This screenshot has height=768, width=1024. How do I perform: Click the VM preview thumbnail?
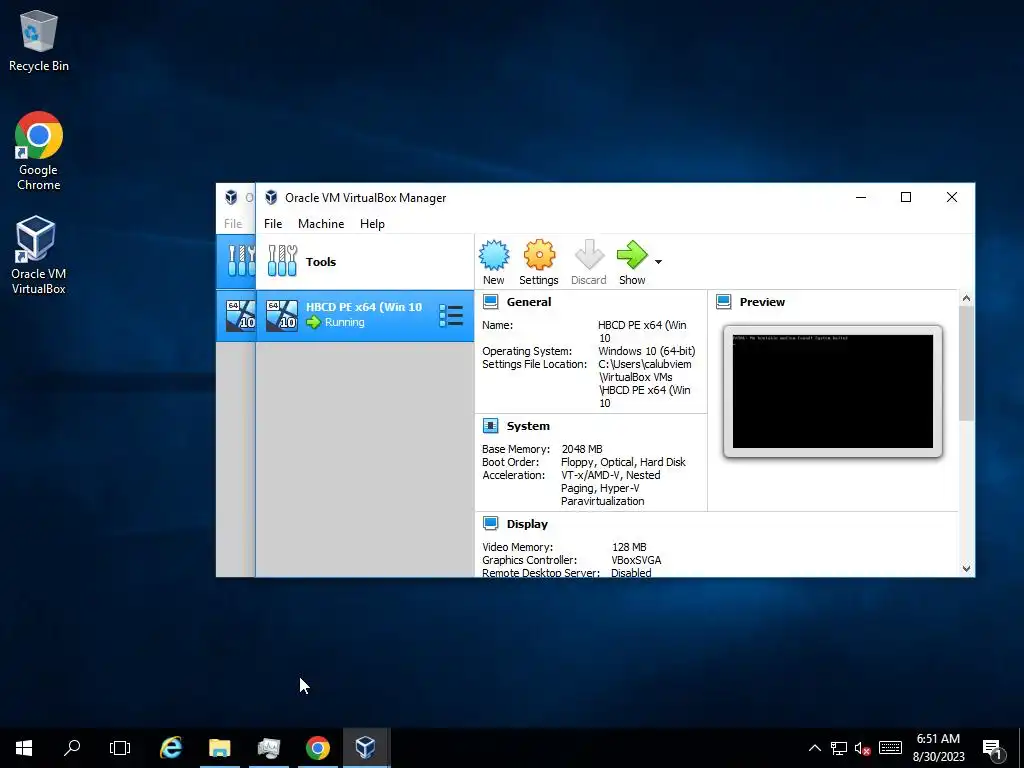point(833,391)
